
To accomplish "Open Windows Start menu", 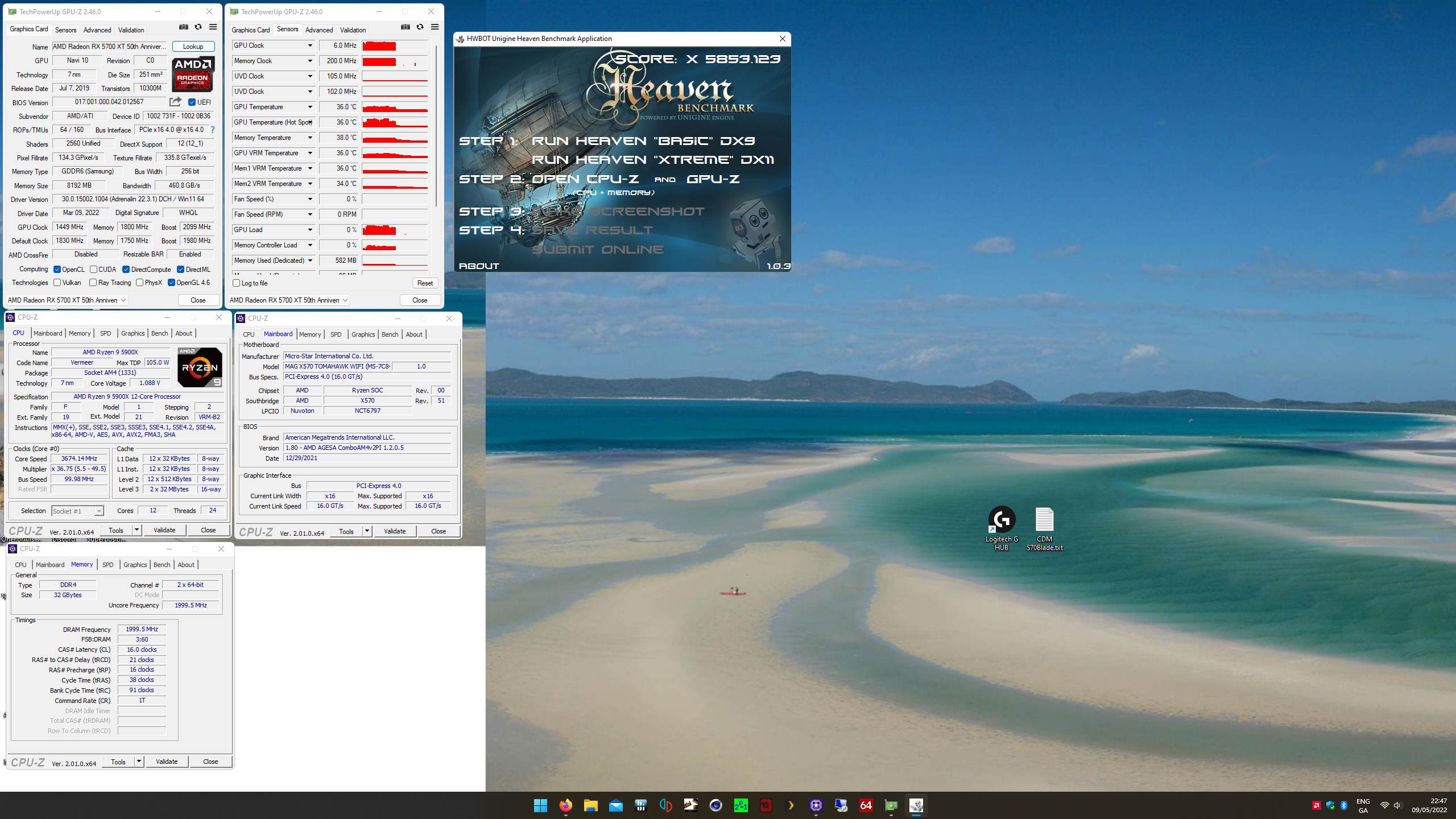I will click(540, 805).
